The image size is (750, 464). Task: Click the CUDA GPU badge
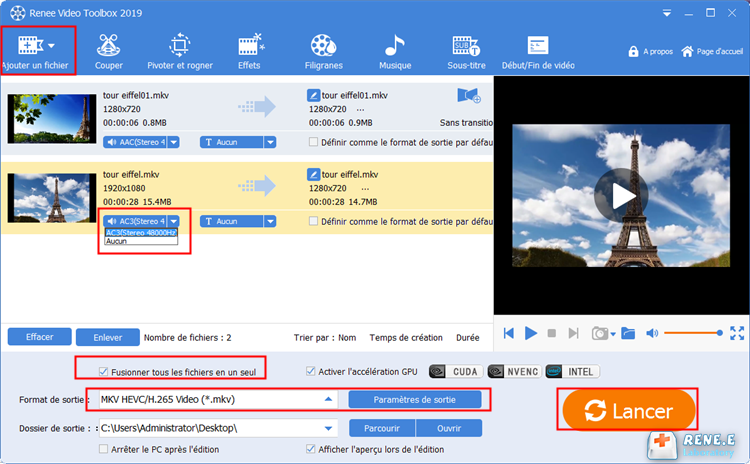456,372
